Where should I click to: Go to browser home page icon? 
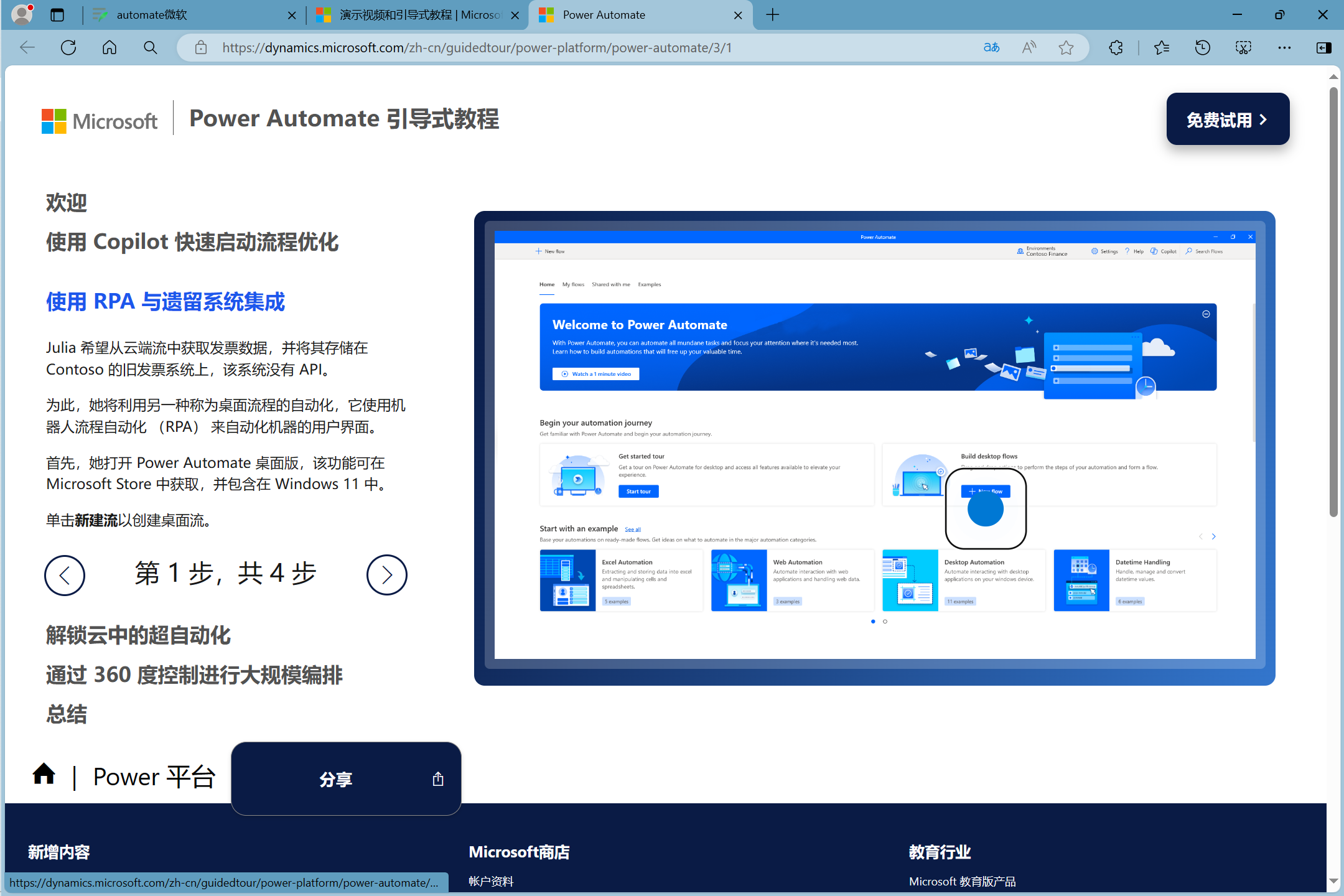(x=110, y=48)
